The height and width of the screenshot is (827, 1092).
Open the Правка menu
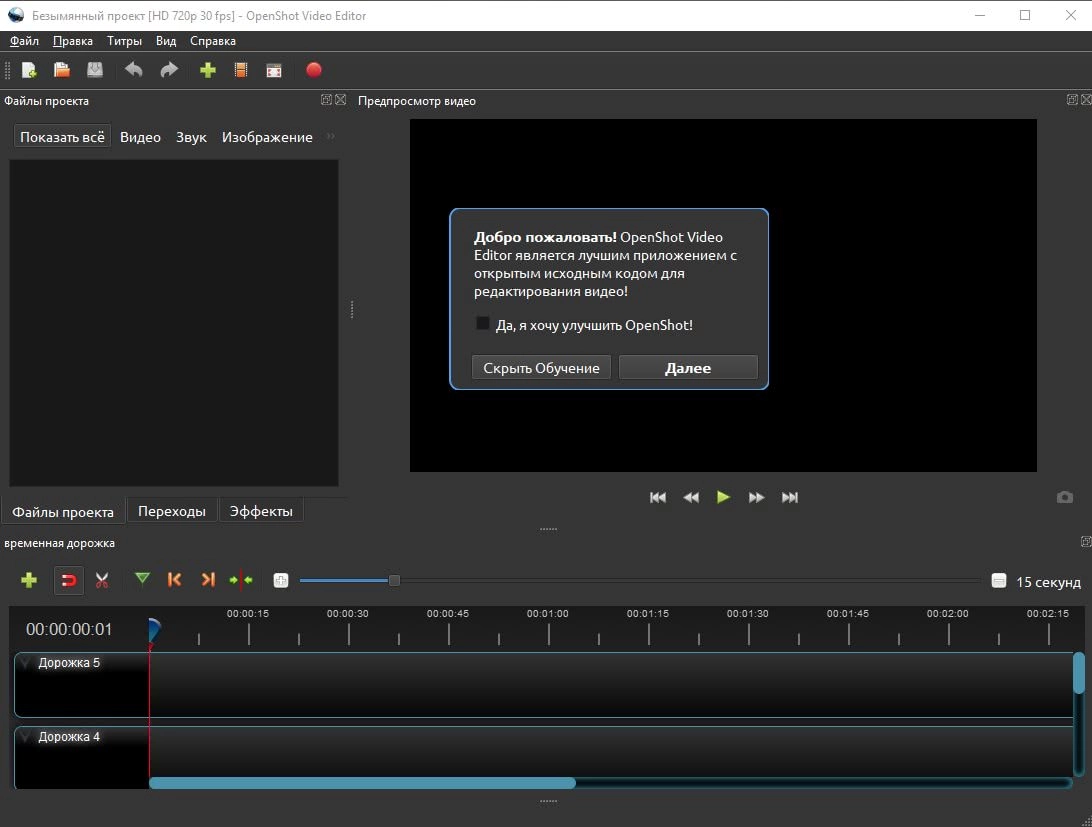point(73,41)
